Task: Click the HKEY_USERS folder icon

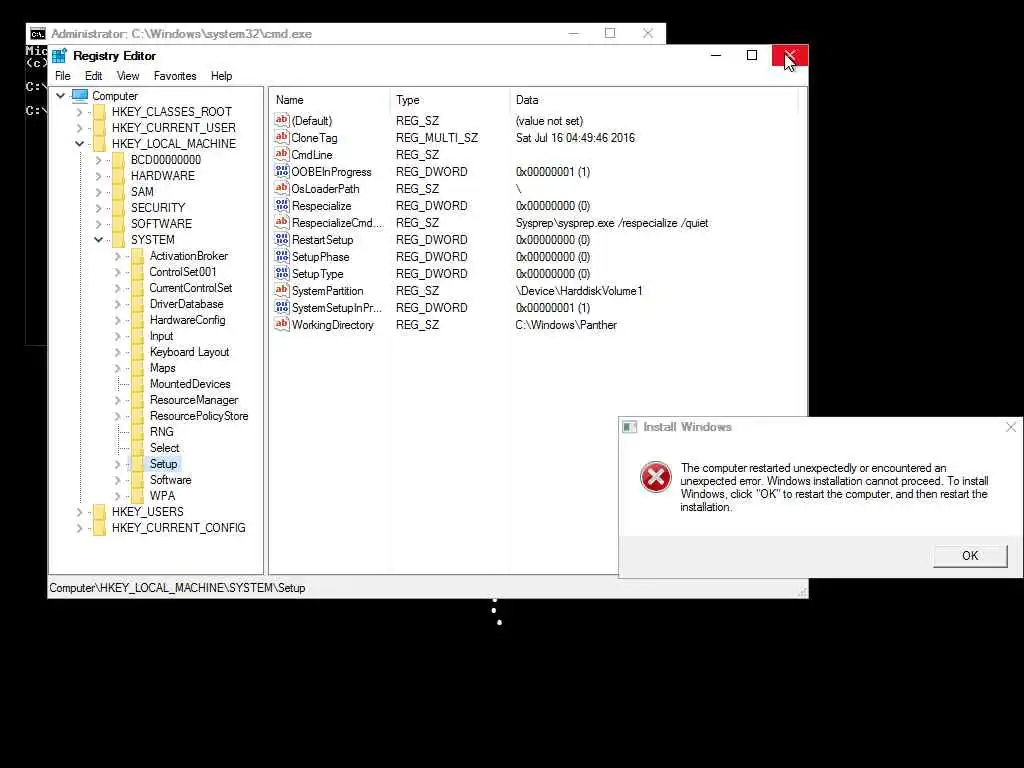Action: [x=99, y=511]
